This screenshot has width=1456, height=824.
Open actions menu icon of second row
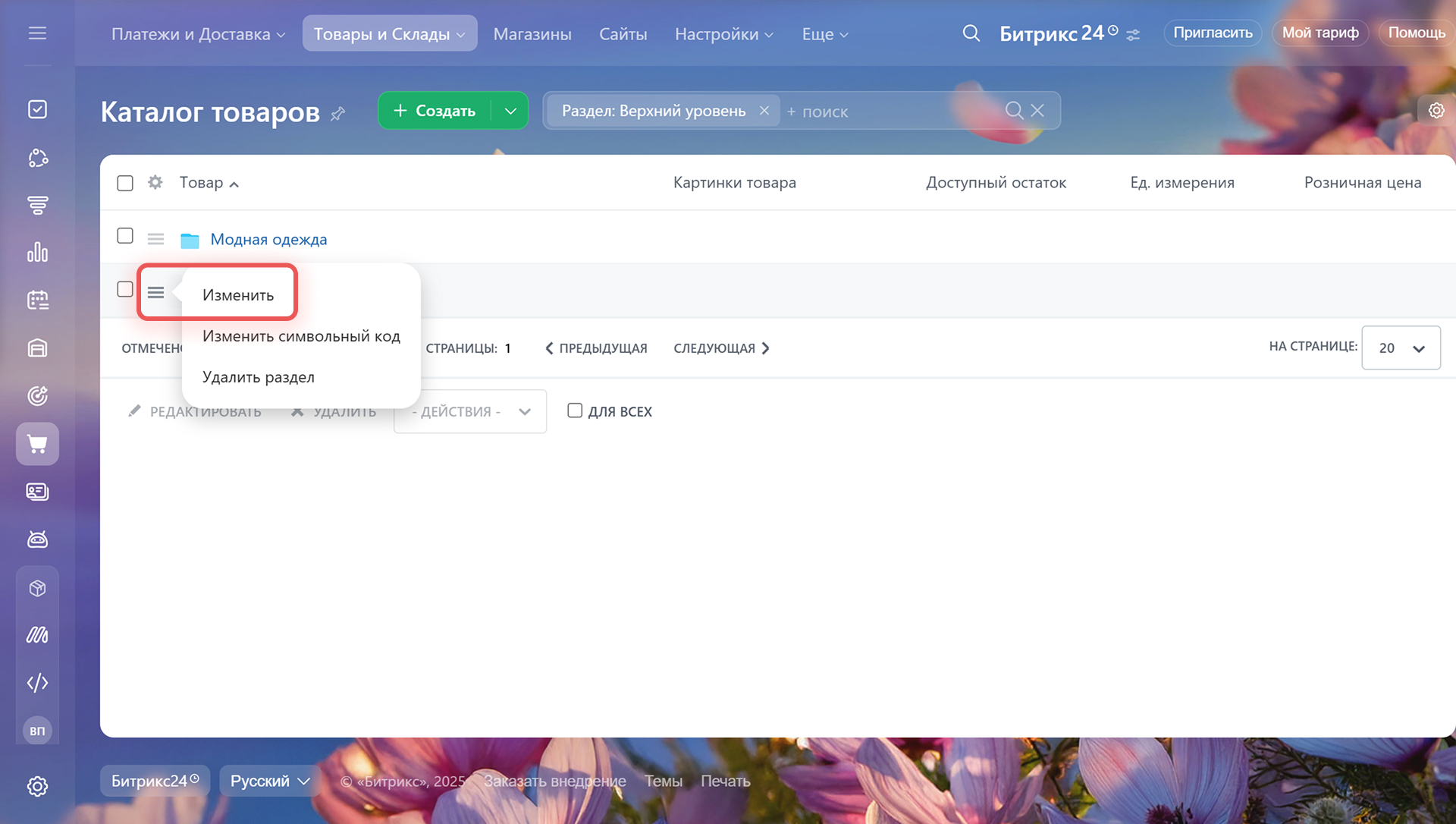pos(155,292)
